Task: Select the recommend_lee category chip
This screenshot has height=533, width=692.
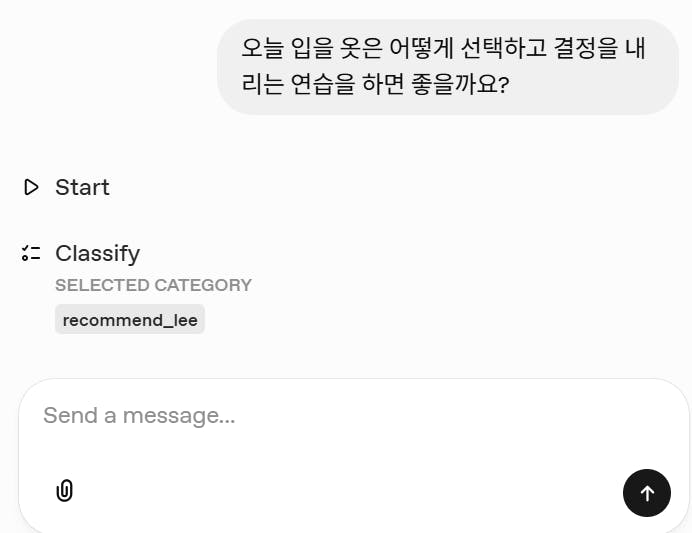Action: coord(130,320)
